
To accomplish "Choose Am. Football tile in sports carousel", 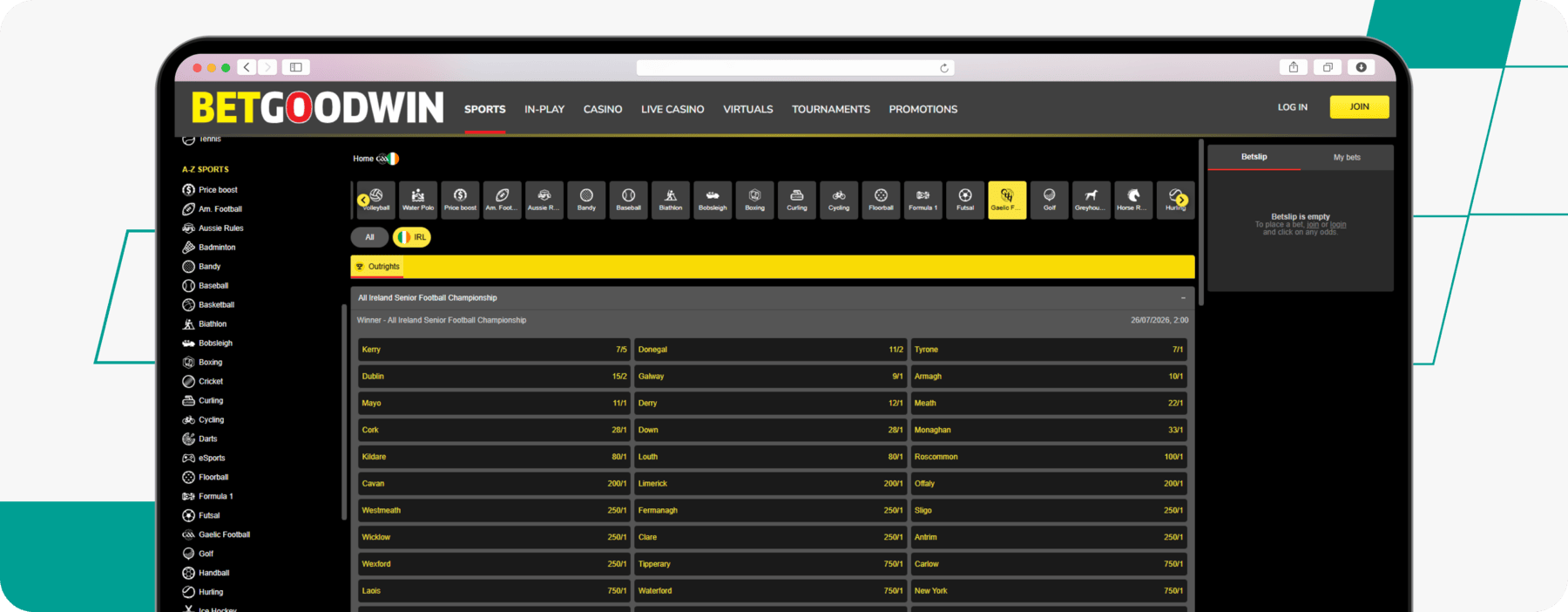I will point(502,200).
